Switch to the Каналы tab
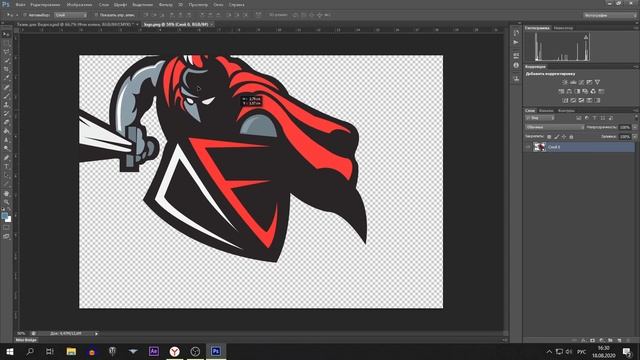 [x=546, y=111]
